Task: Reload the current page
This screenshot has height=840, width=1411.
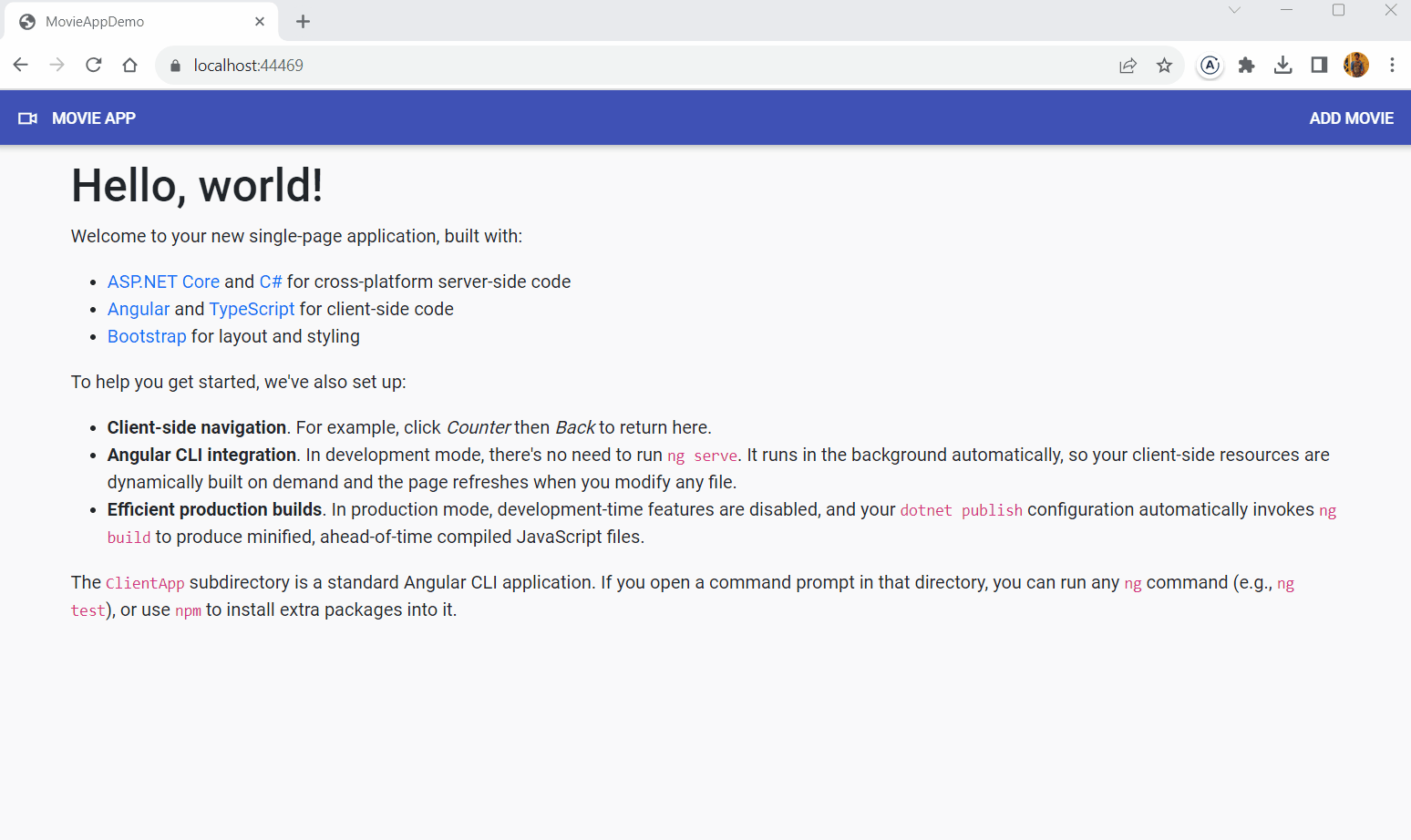Action: coord(93,65)
